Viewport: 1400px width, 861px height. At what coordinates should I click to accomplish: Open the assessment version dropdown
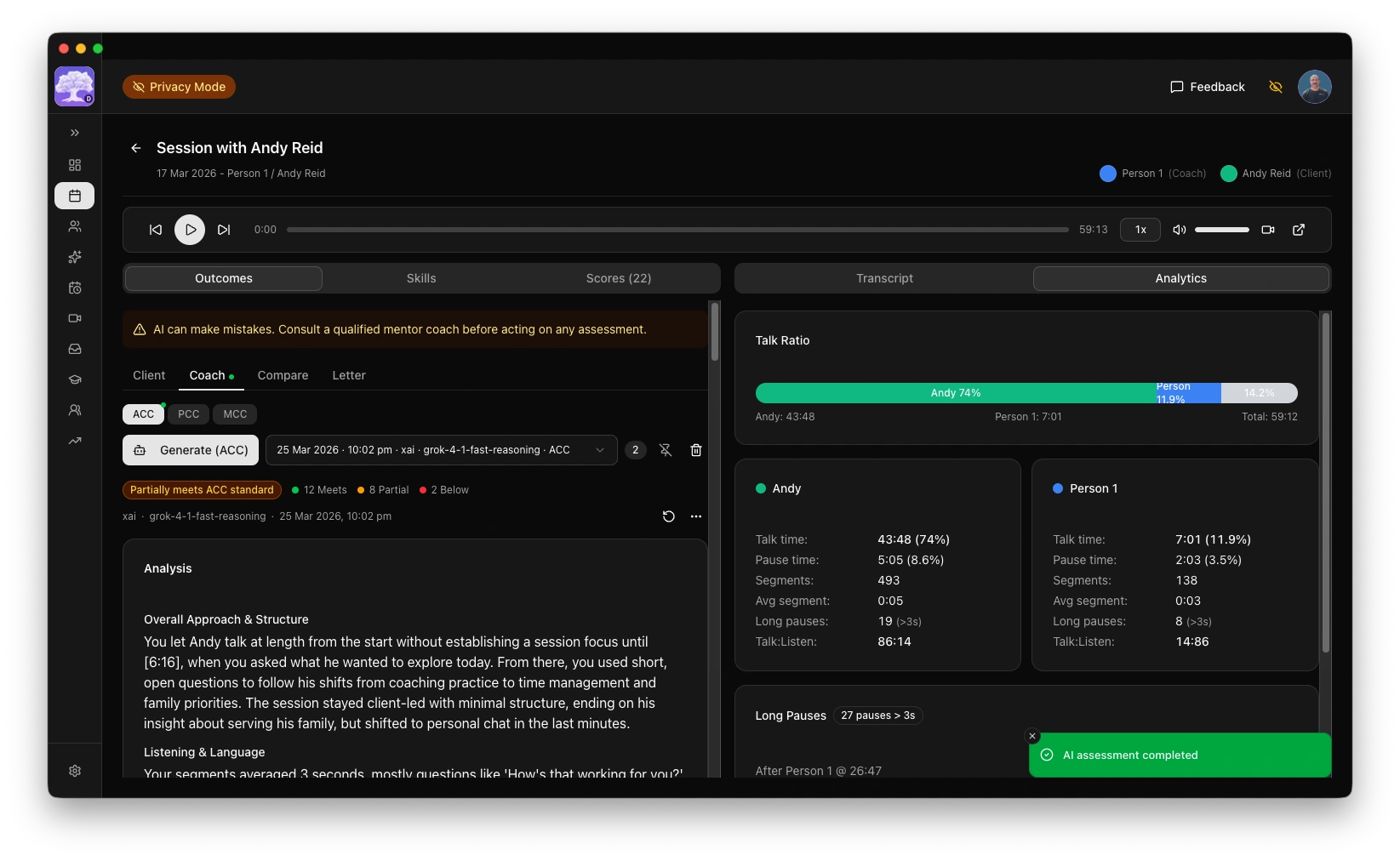coord(441,450)
